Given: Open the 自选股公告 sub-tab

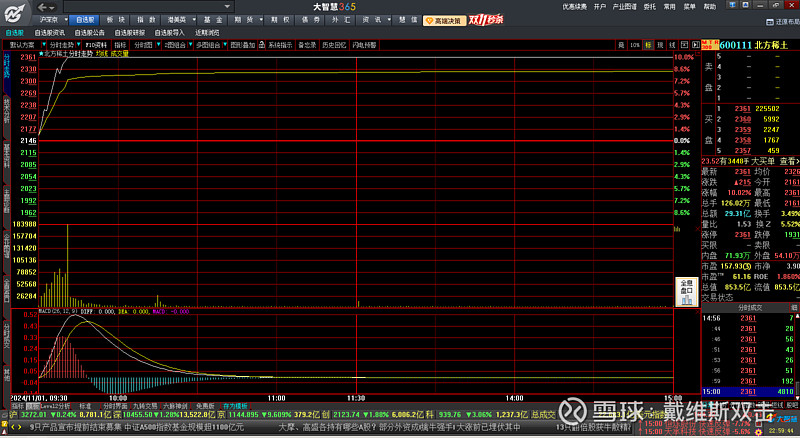Looking at the screenshot, I should click(x=89, y=33).
